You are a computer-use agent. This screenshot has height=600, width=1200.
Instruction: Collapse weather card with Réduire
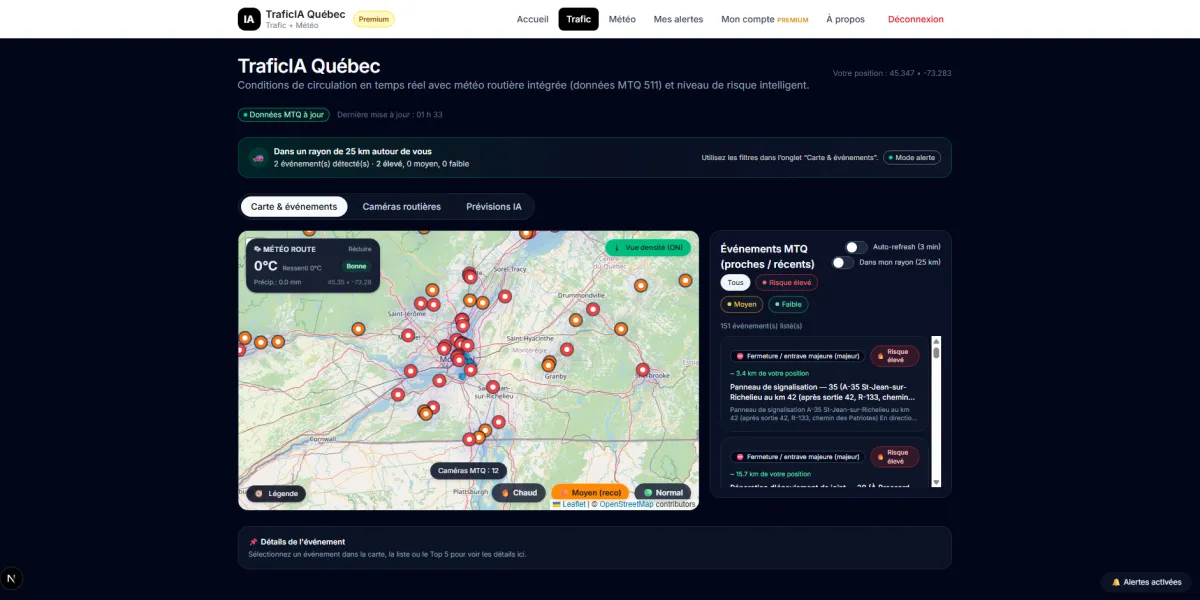click(x=360, y=249)
